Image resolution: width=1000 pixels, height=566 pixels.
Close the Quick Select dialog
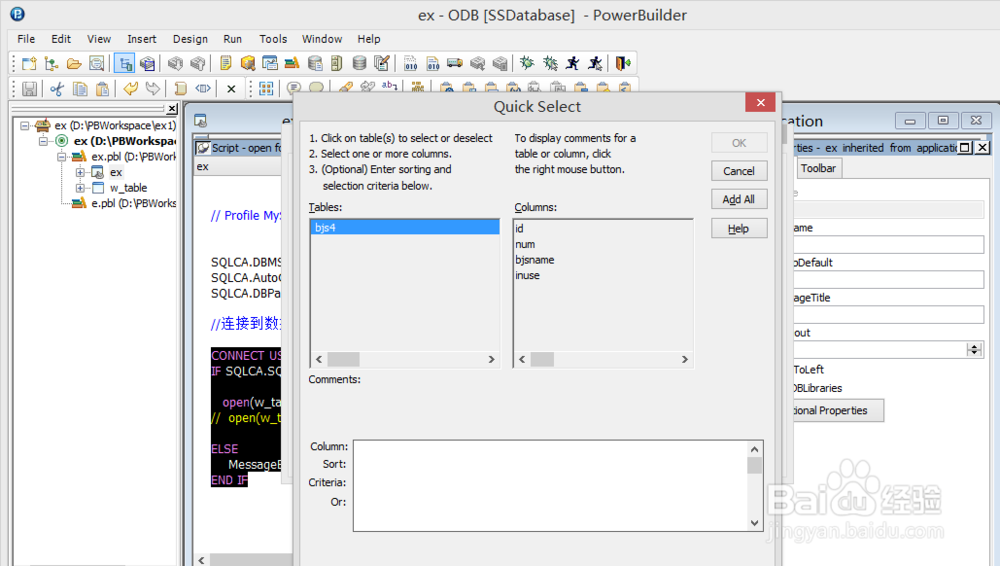click(x=760, y=103)
